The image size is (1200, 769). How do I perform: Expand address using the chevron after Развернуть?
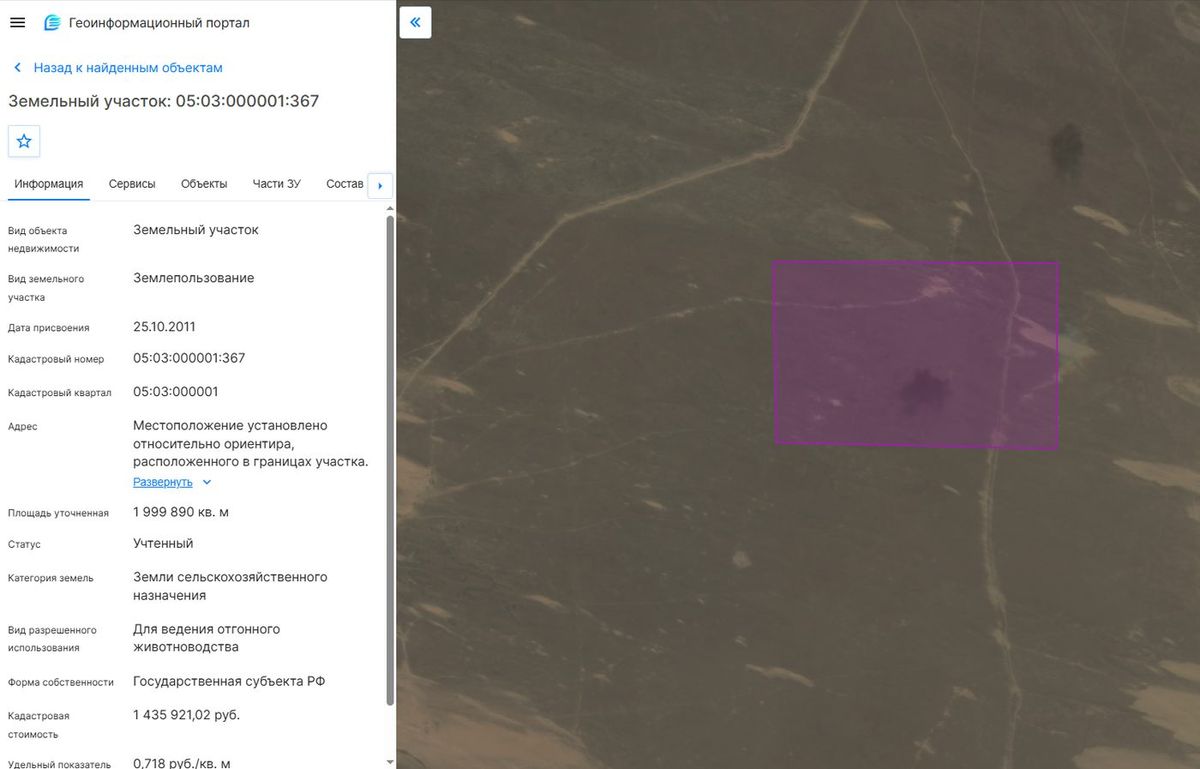[207, 482]
